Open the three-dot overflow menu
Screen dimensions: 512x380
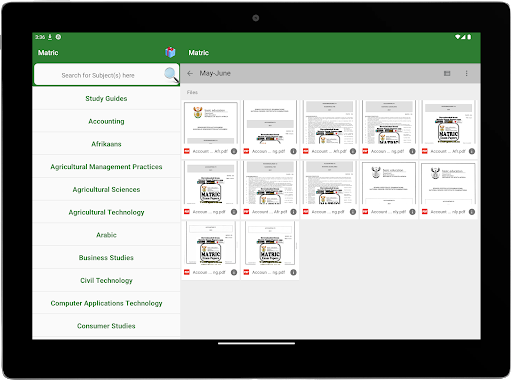click(466, 73)
